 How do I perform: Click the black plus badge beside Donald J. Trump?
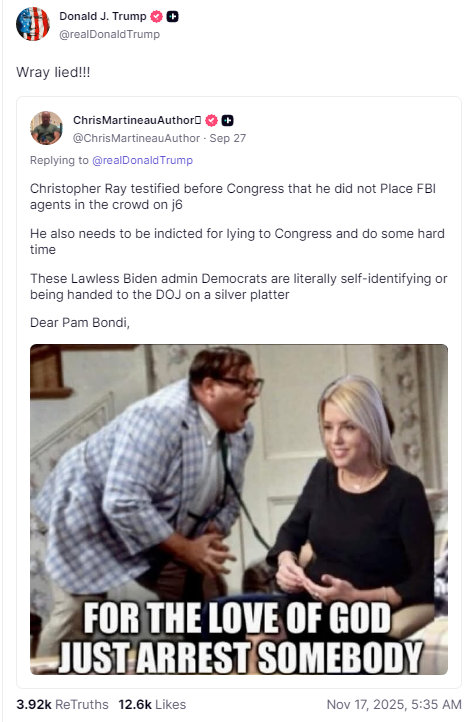click(173, 17)
